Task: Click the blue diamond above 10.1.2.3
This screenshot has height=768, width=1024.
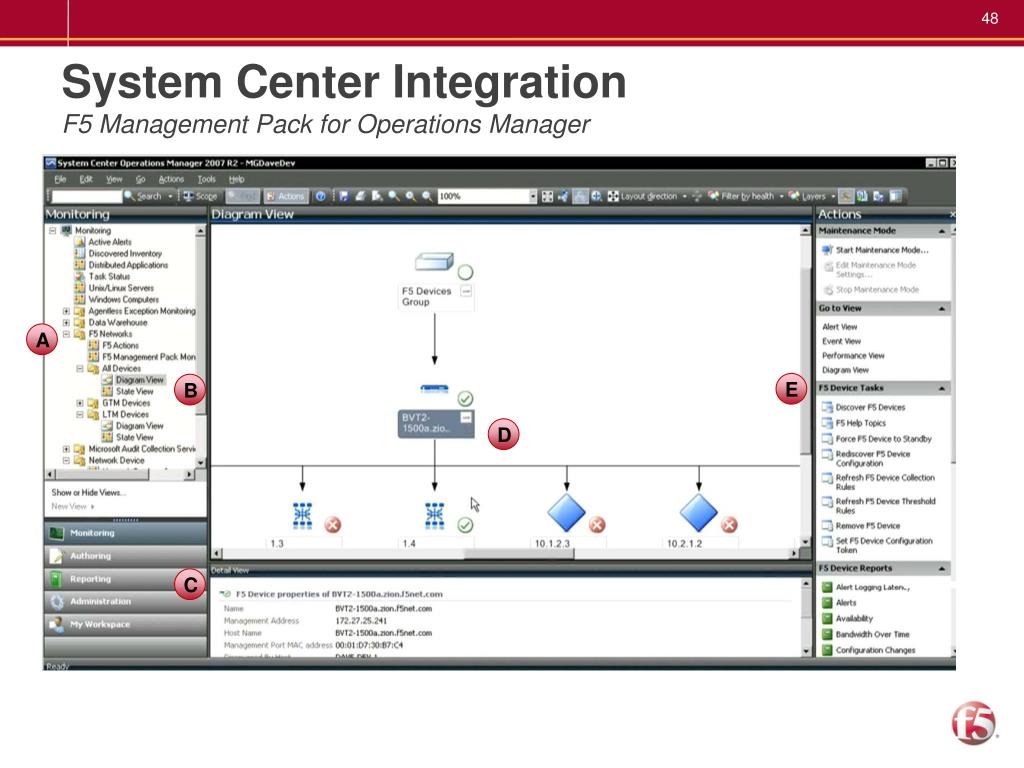Action: click(x=566, y=513)
